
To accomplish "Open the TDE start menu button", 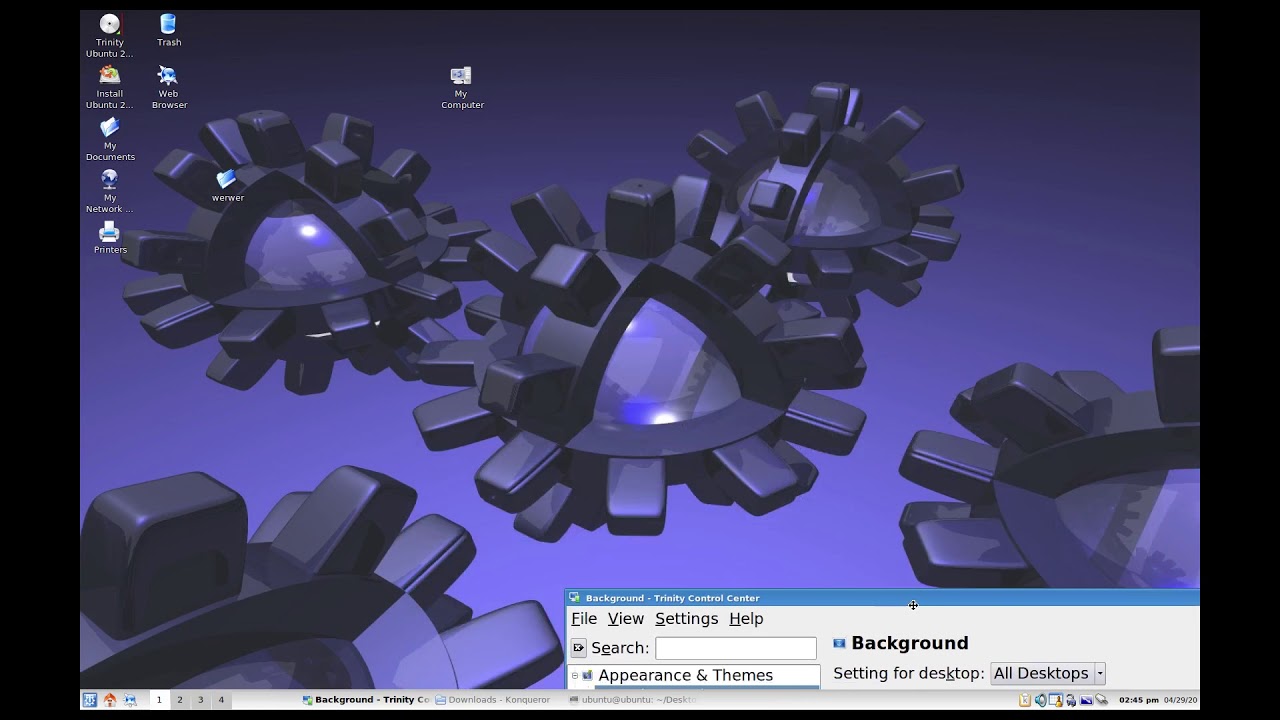I will coord(89,700).
